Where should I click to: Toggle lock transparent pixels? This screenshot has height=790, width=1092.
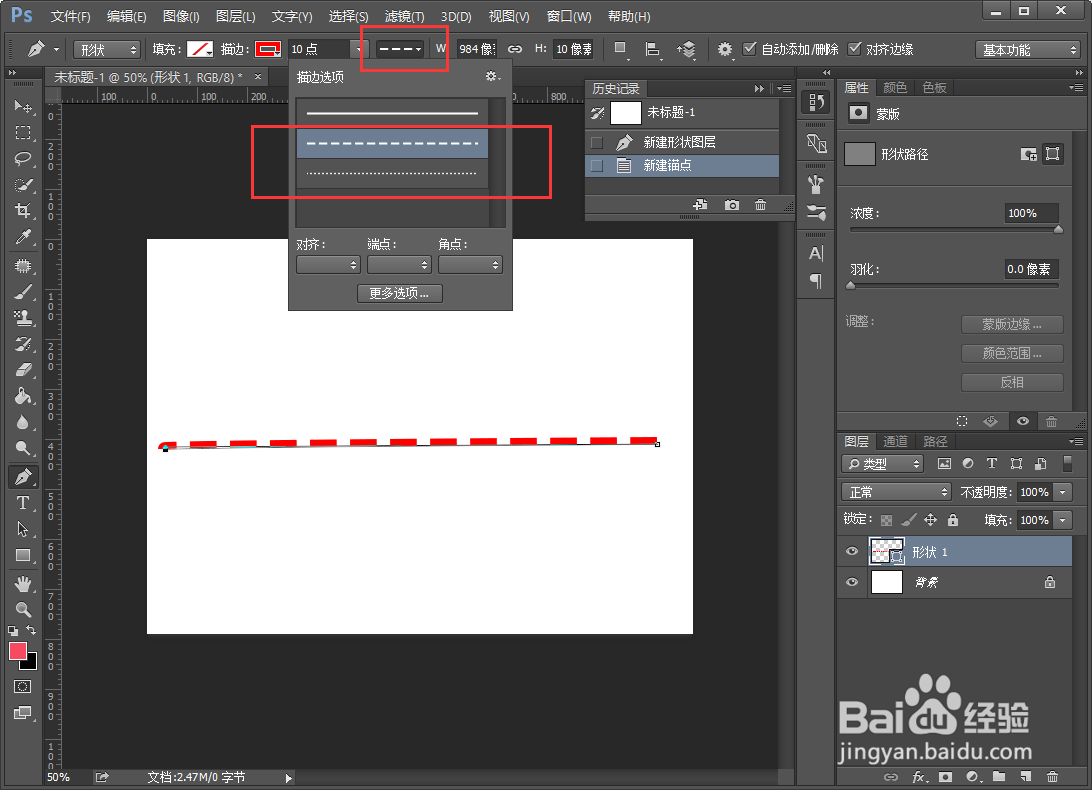click(x=886, y=520)
